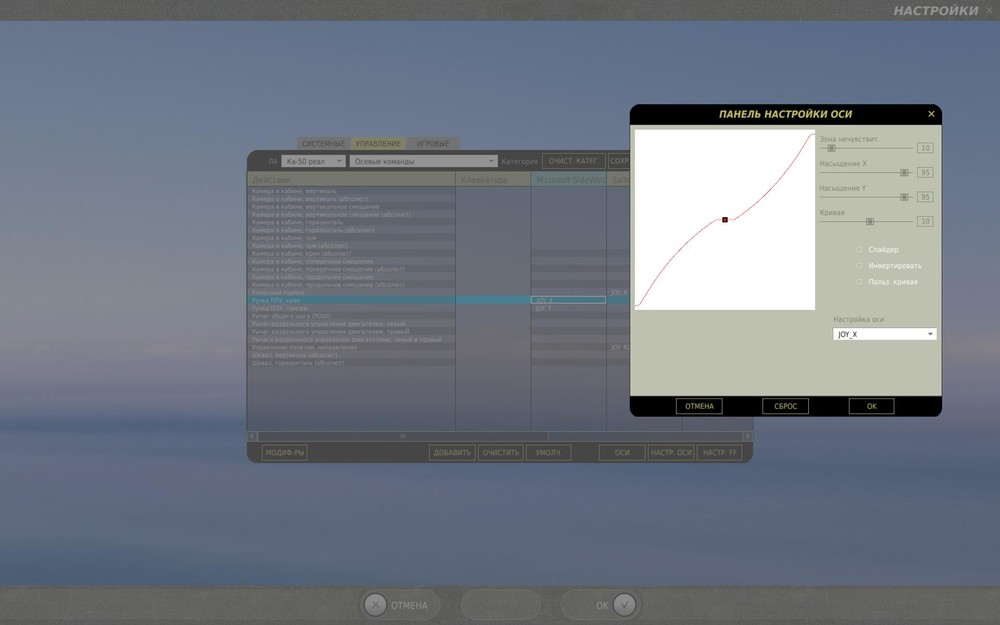Click ОТМЕНА in the axis tuning panel
The width and height of the screenshot is (1000, 625).
[x=699, y=406]
